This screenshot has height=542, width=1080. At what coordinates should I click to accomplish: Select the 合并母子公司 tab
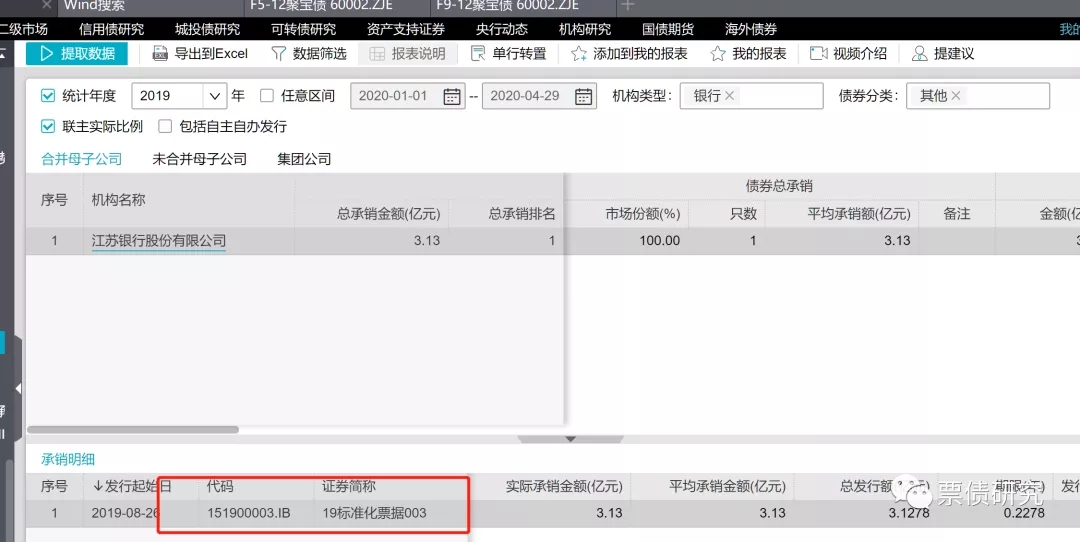pos(81,159)
